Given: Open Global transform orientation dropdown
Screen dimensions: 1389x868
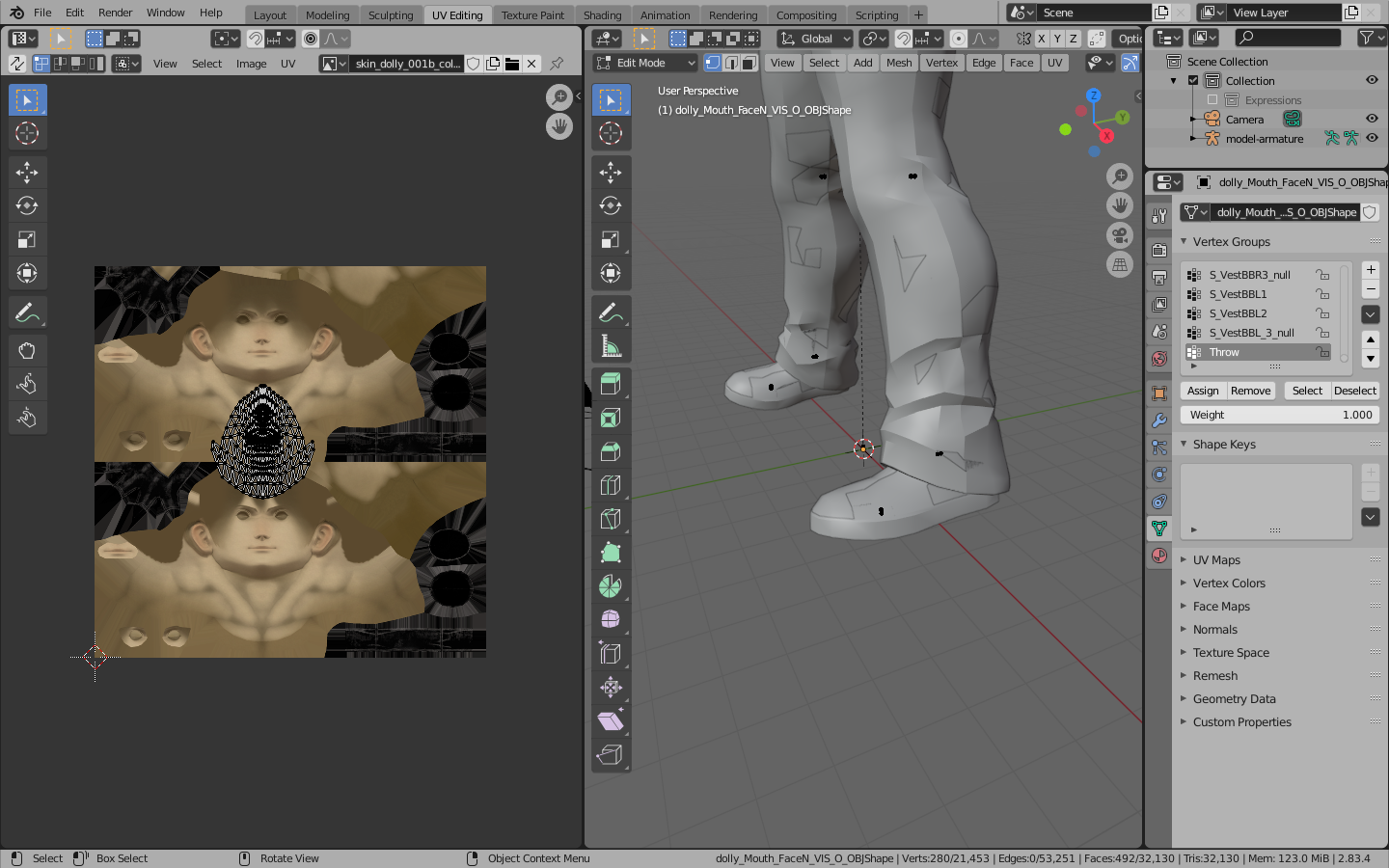Looking at the screenshot, I should (816, 39).
